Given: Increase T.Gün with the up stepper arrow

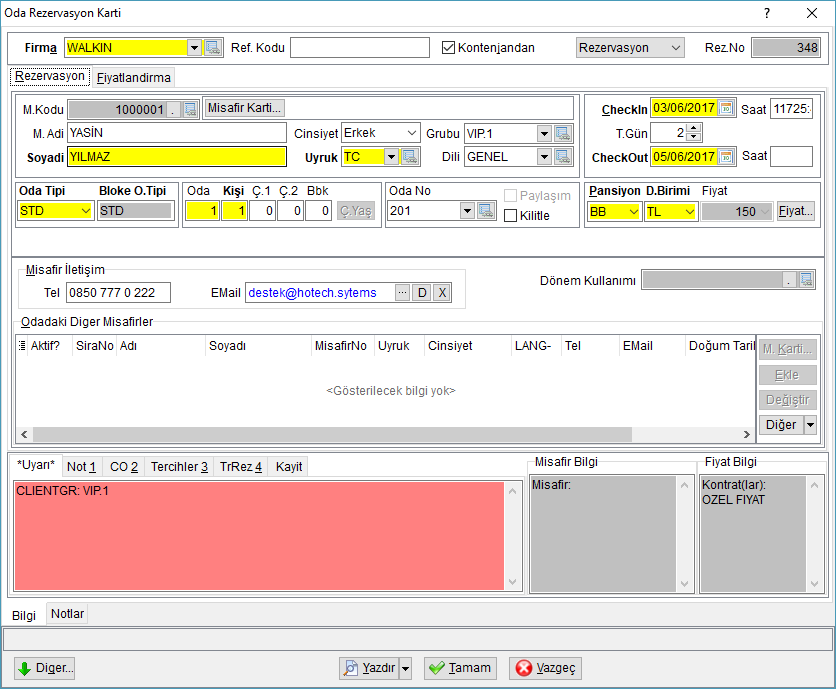Looking at the screenshot, I should 694,128.
